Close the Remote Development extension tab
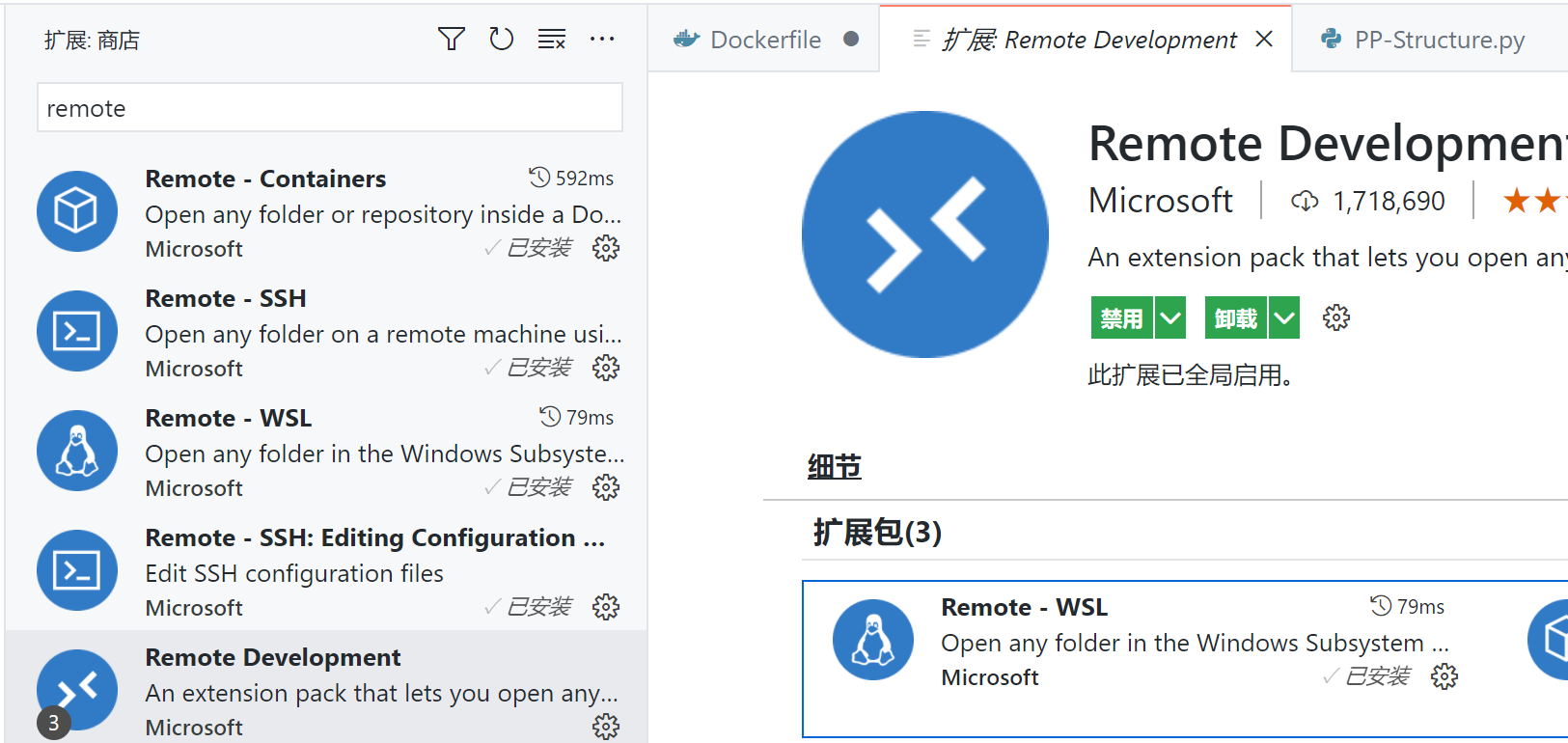This screenshot has height=743, width=1568. [x=1264, y=40]
